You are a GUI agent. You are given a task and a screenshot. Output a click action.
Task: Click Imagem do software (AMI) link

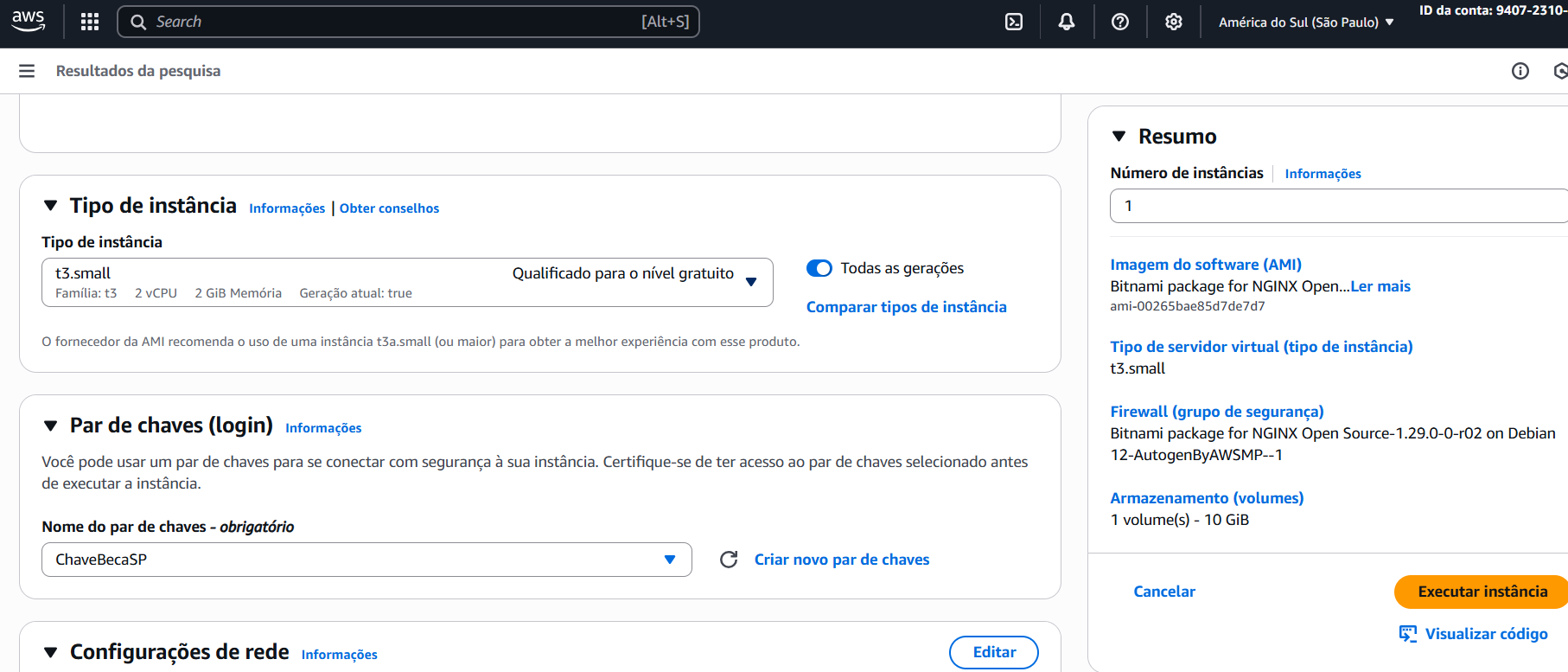(x=1206, y=265)
